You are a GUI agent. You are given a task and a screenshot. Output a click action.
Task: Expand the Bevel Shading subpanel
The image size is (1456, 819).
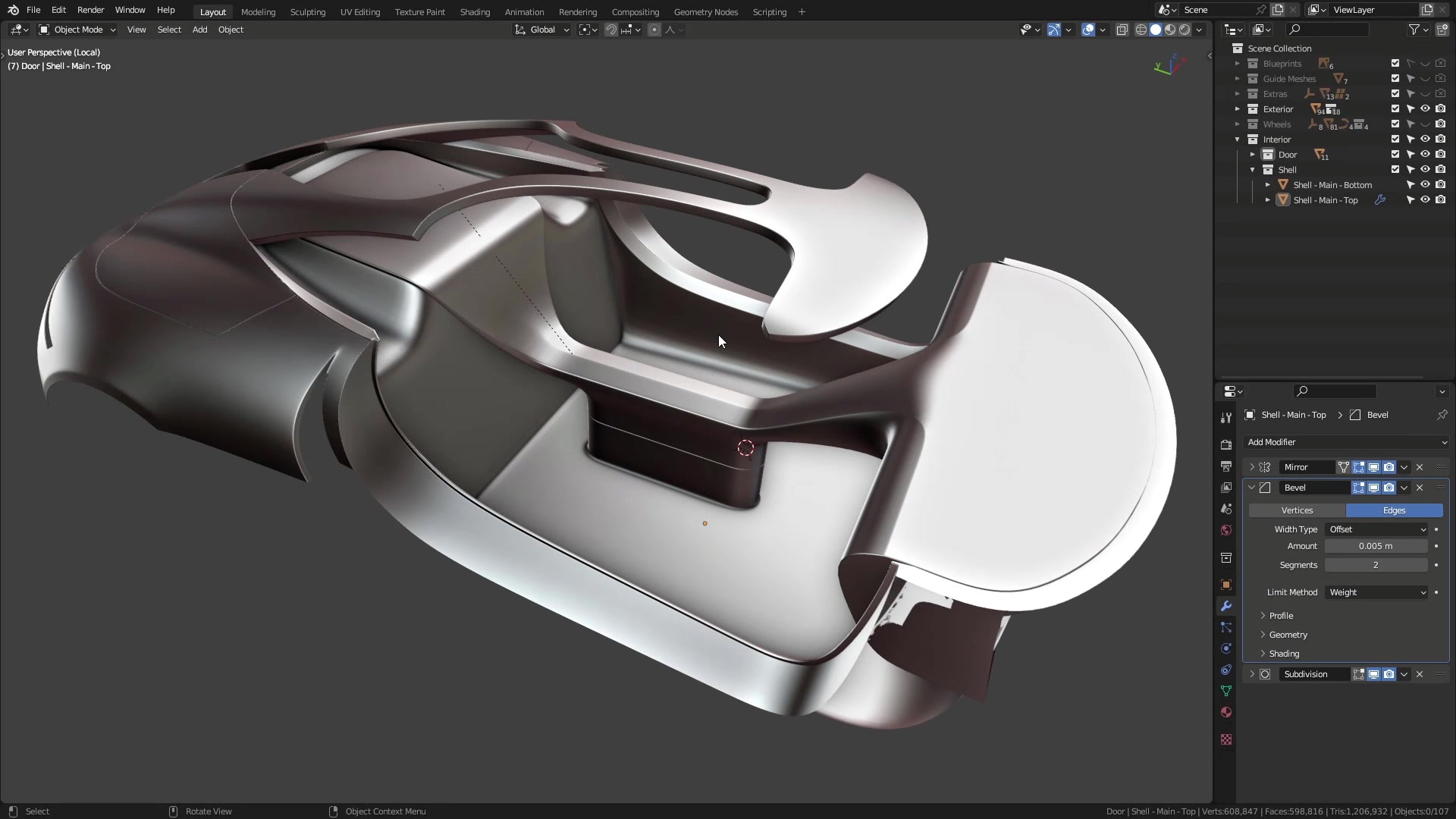1282,654
